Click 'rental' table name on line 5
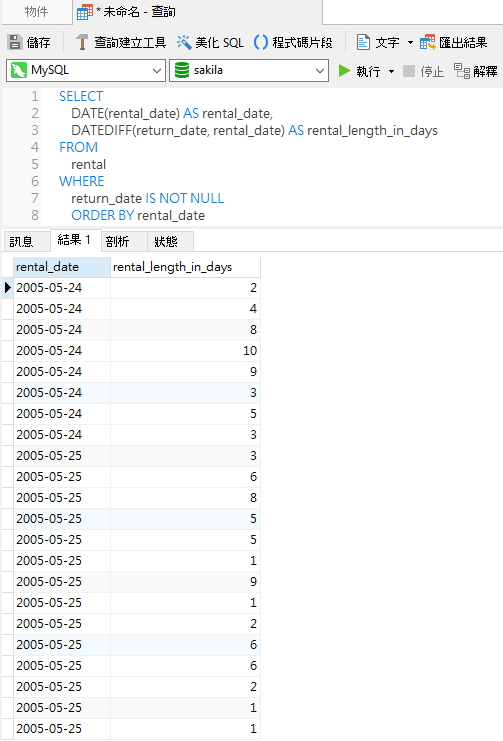Viewport: 503px width, 741px height. (88, 164)
